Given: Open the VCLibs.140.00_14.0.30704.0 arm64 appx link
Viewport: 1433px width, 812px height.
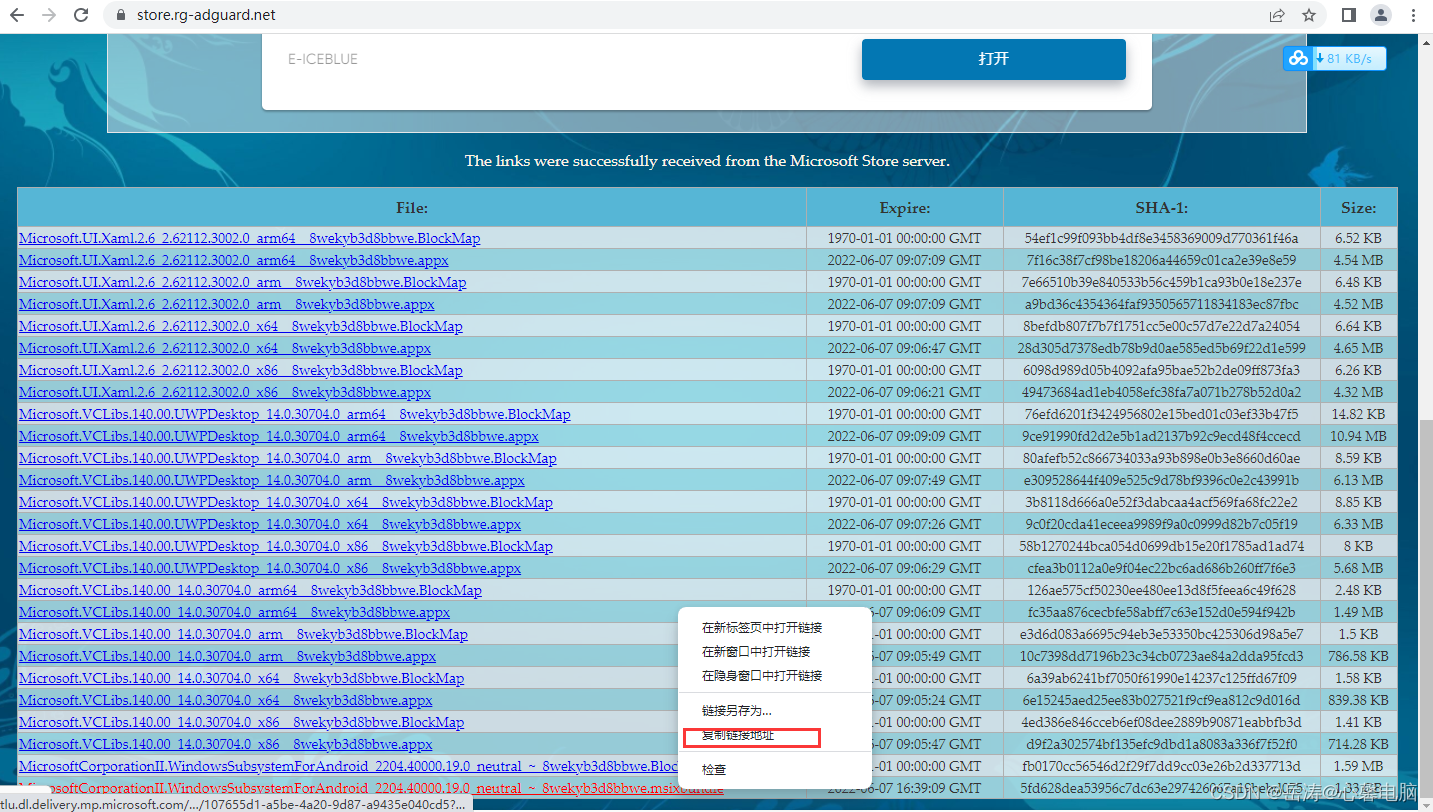Looking at the screenshot, I should pyautogui.click(x=234, y=612).
